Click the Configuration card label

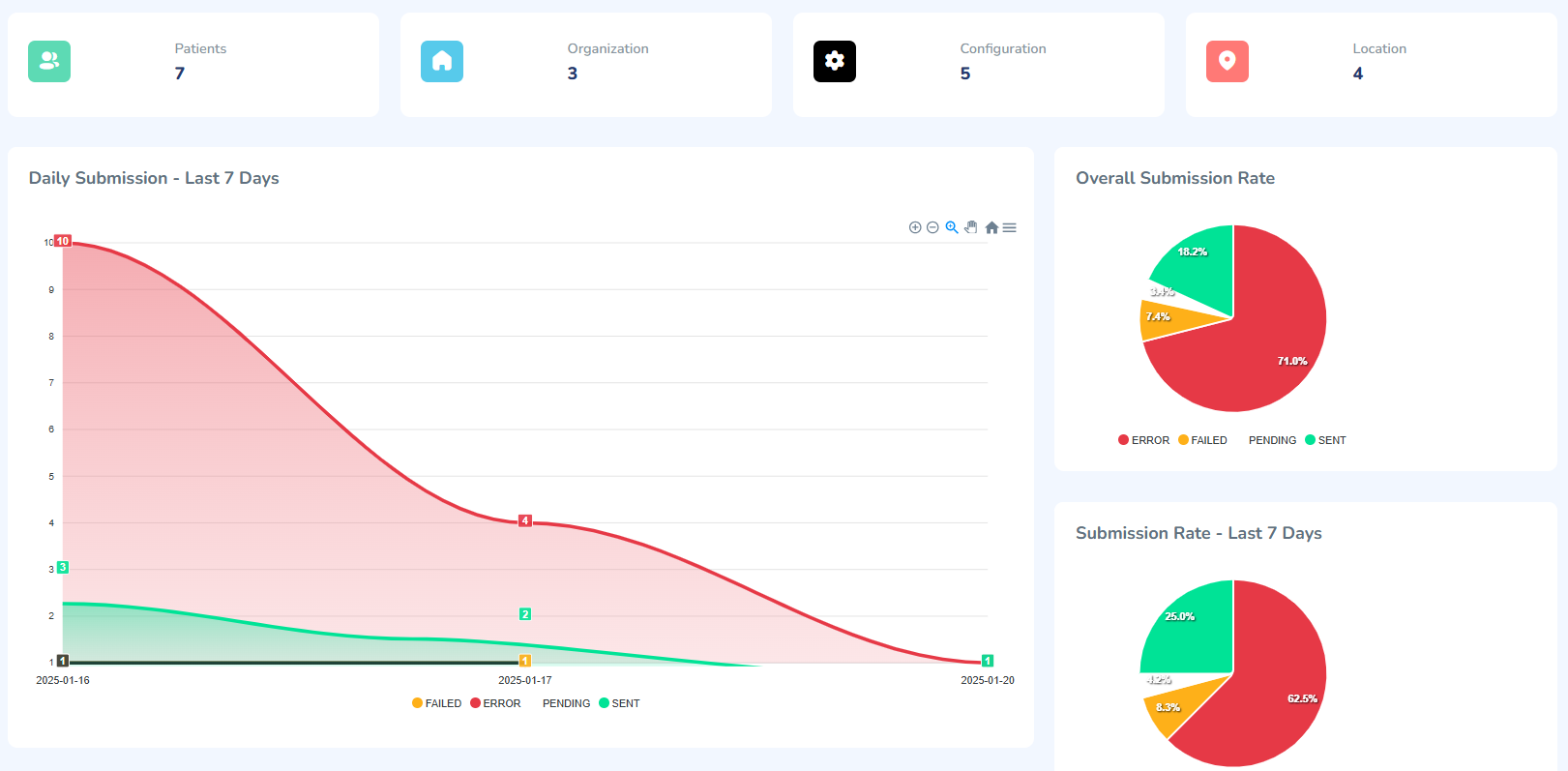tap(1003, 48)
